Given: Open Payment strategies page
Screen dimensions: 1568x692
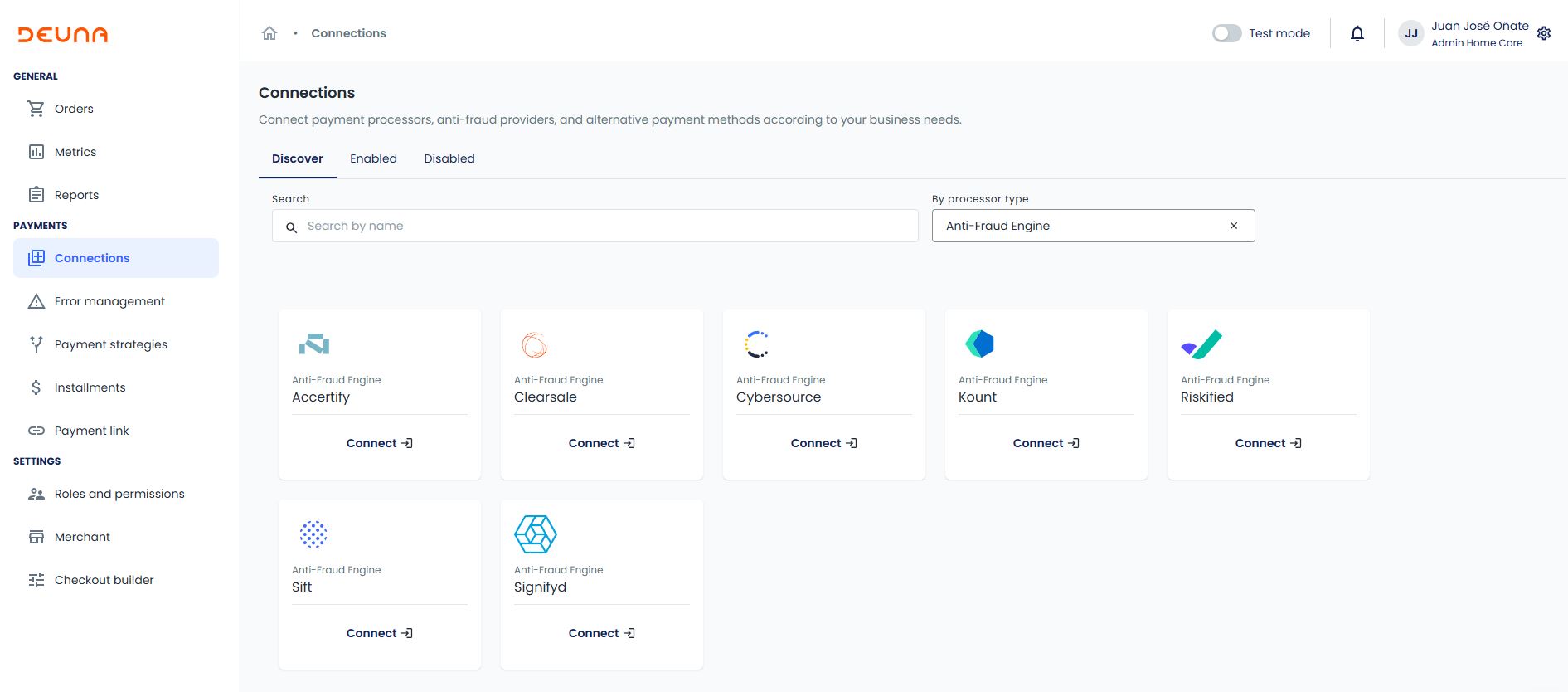Looking at the screenshot, I should [116, 344].
